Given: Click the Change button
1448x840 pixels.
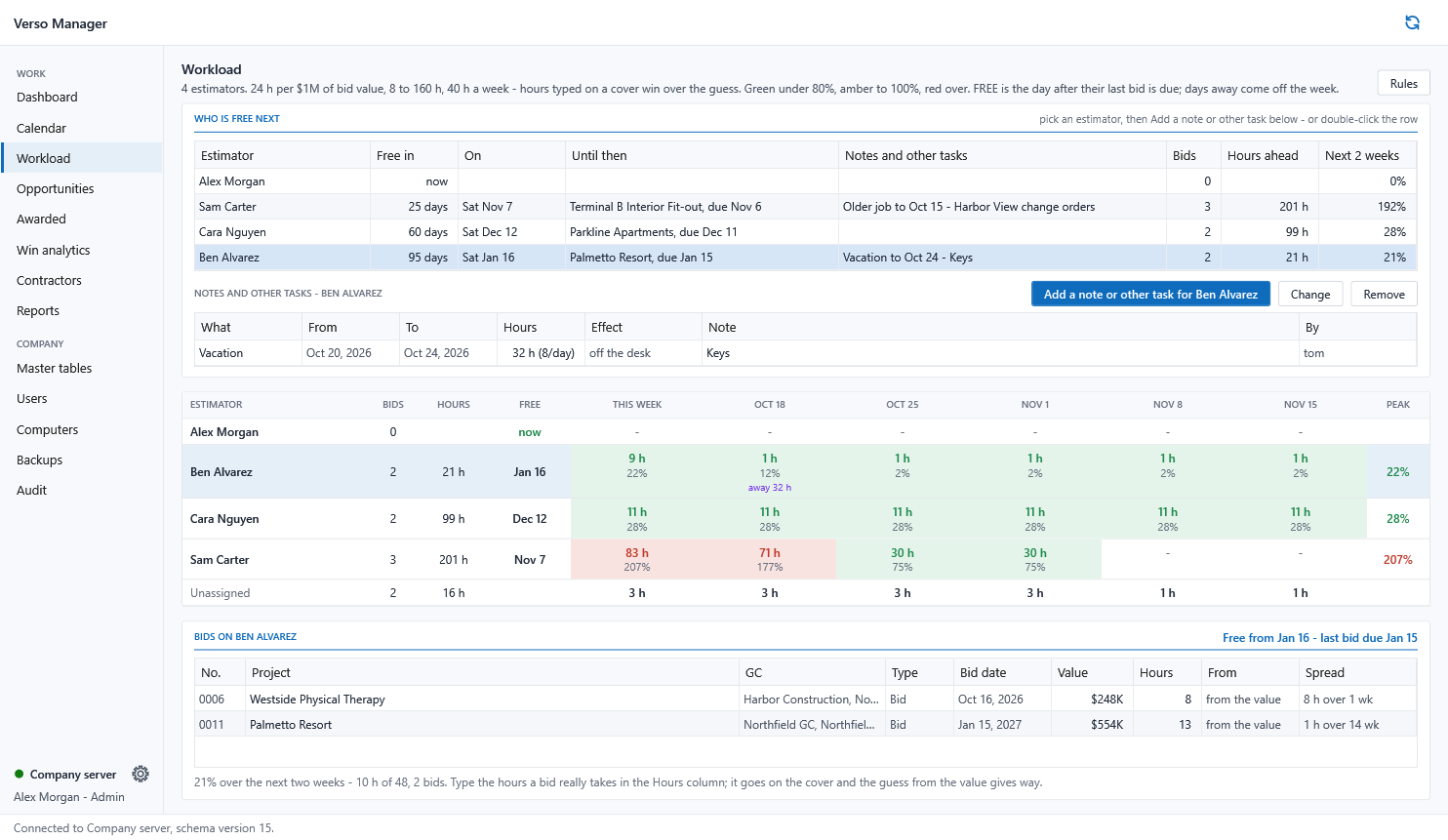Looking at the screenshot, I should (x=1309, y=294).
